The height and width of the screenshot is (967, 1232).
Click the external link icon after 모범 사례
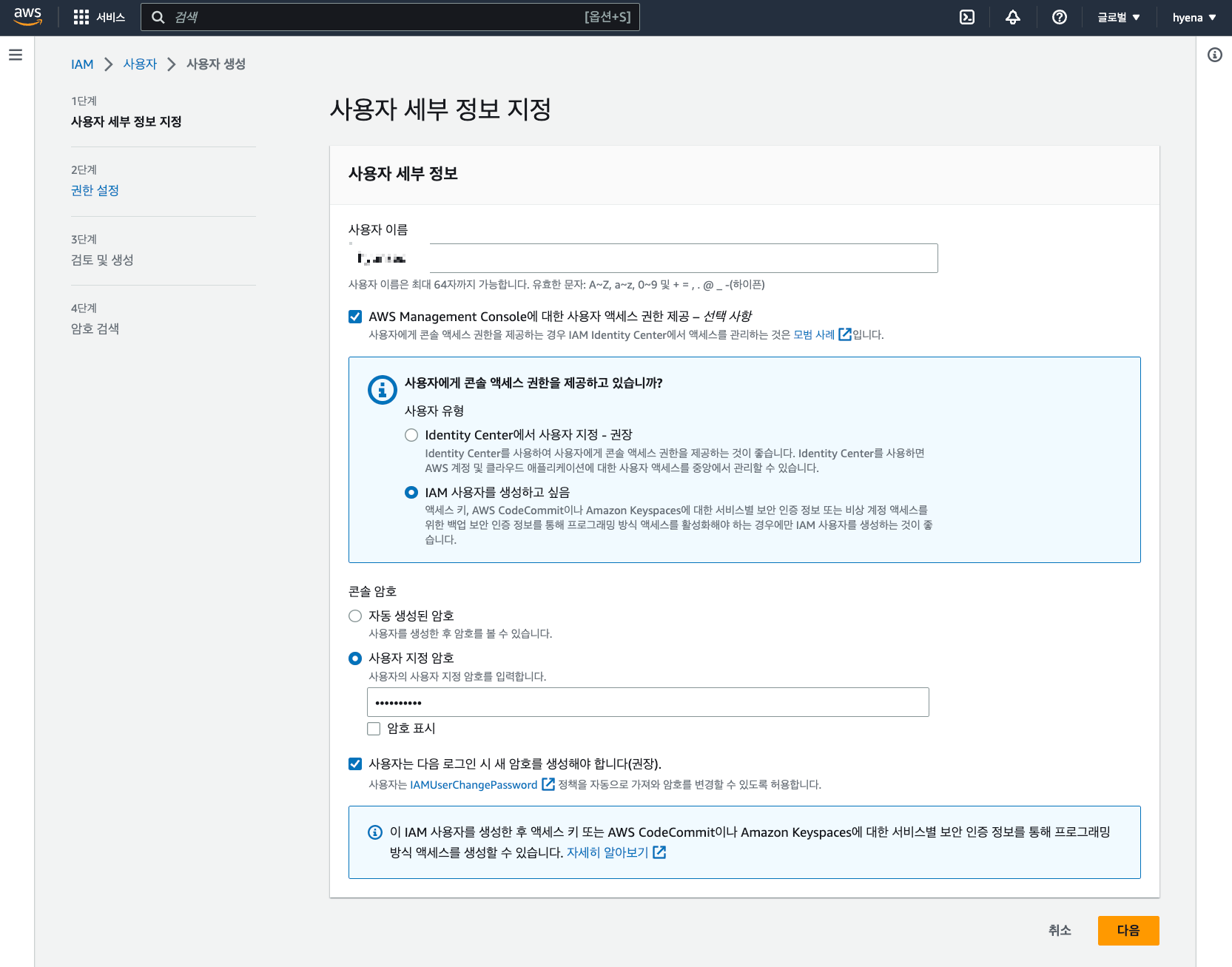[845, 334]
